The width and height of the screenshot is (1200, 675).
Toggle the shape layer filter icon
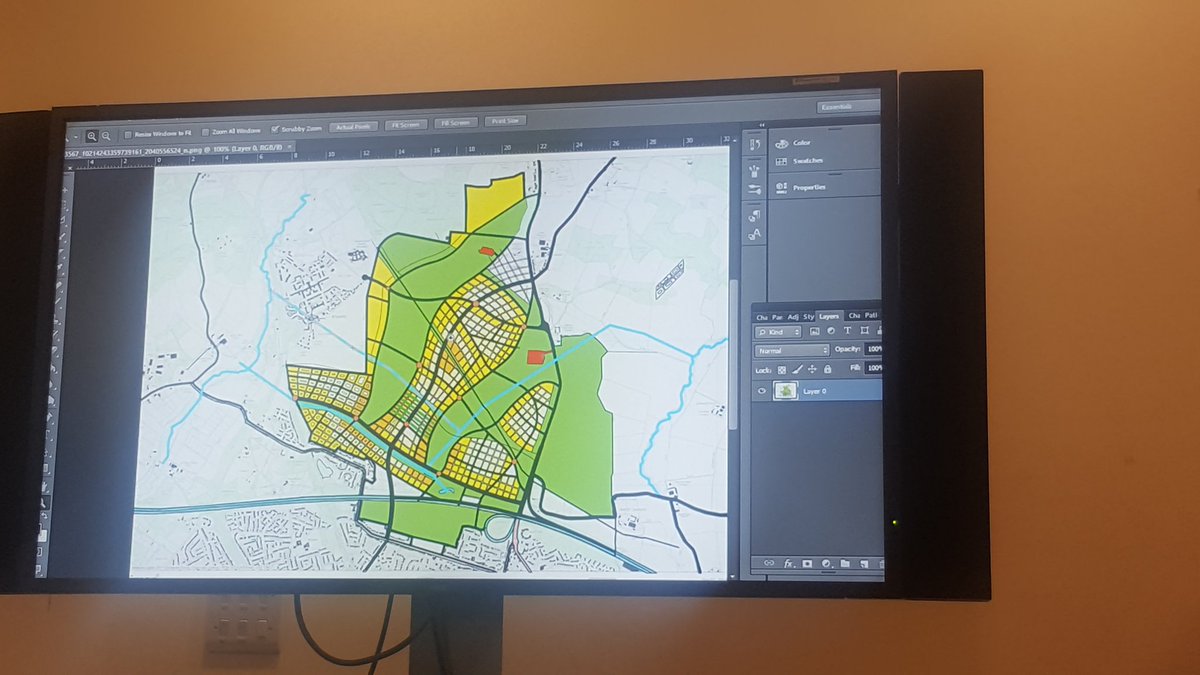point(864,330)
